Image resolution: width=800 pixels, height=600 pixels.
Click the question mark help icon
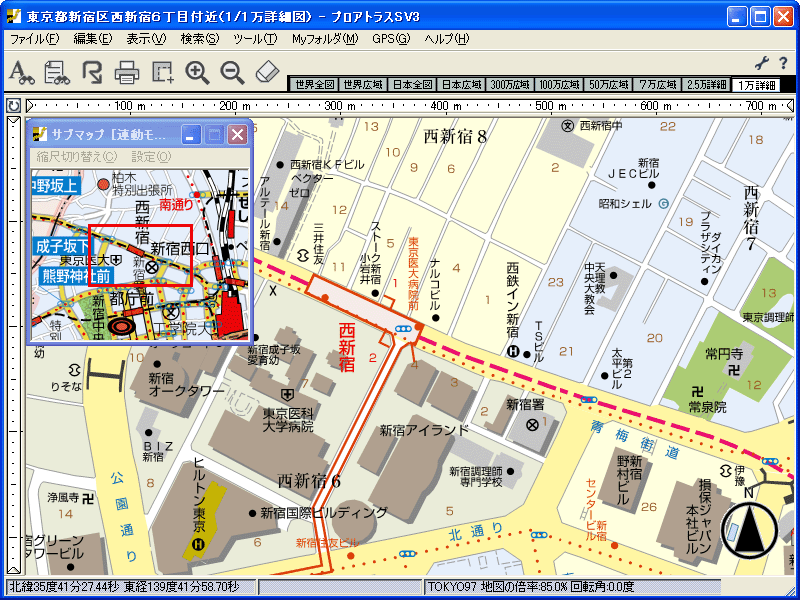[x=783, y=63]
